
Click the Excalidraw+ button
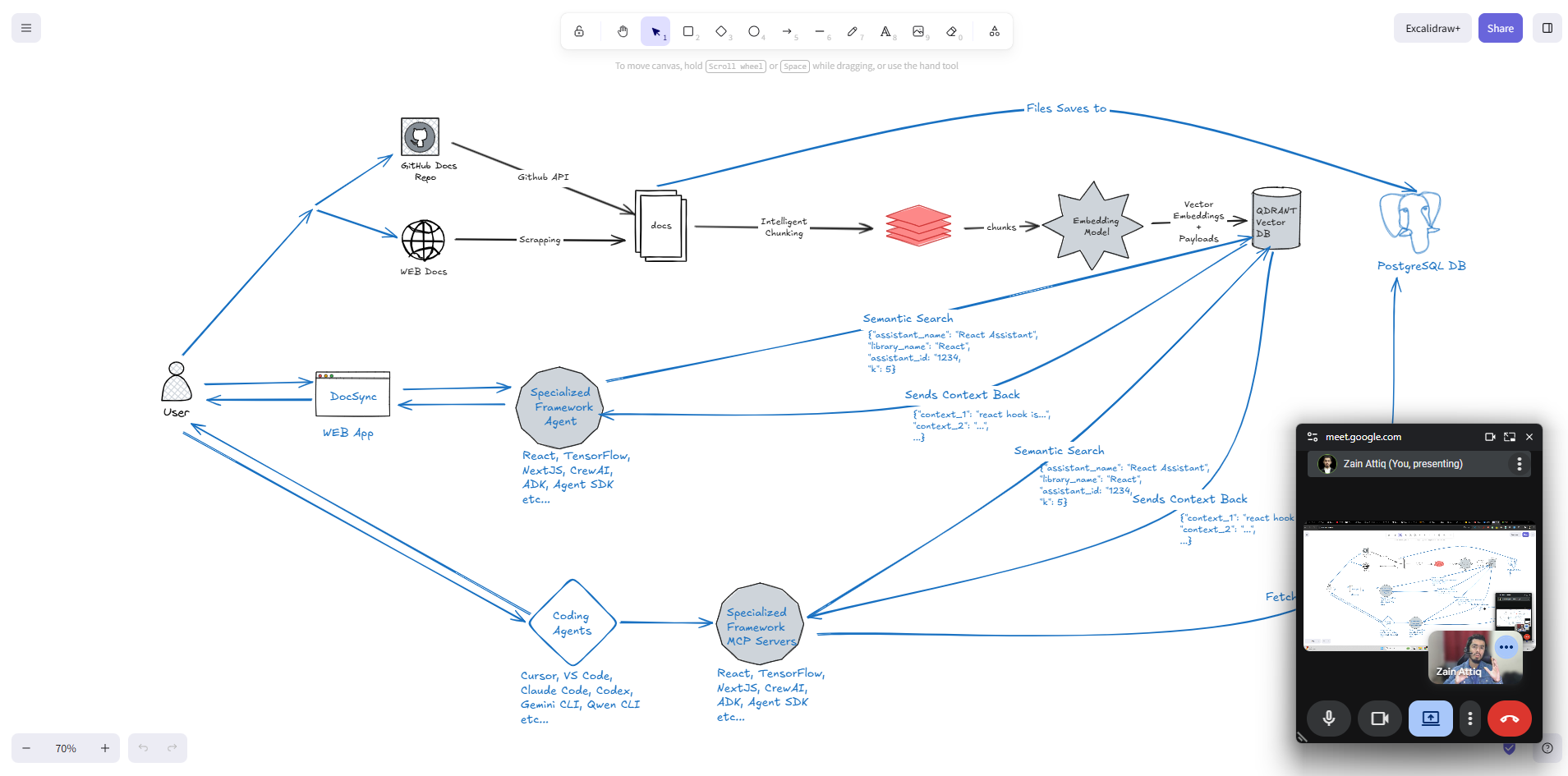(x=1432, y=28)
